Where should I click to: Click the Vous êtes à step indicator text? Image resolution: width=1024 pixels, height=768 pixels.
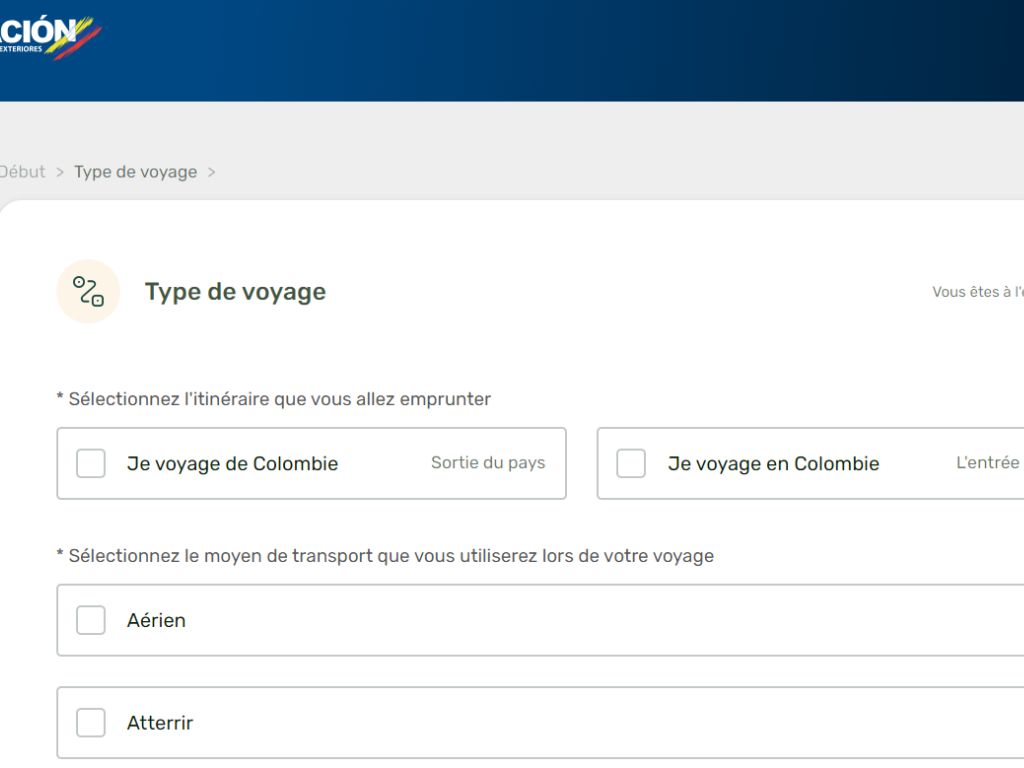pyautogui.click(x=977, y=292)
